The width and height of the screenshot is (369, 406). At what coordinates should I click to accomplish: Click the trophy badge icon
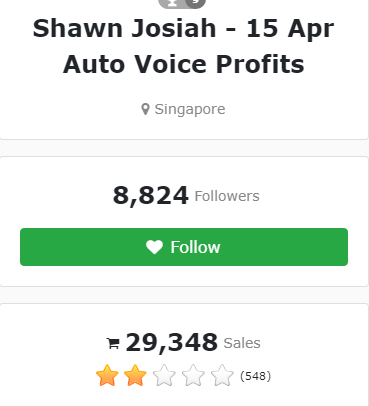(172, 3)
